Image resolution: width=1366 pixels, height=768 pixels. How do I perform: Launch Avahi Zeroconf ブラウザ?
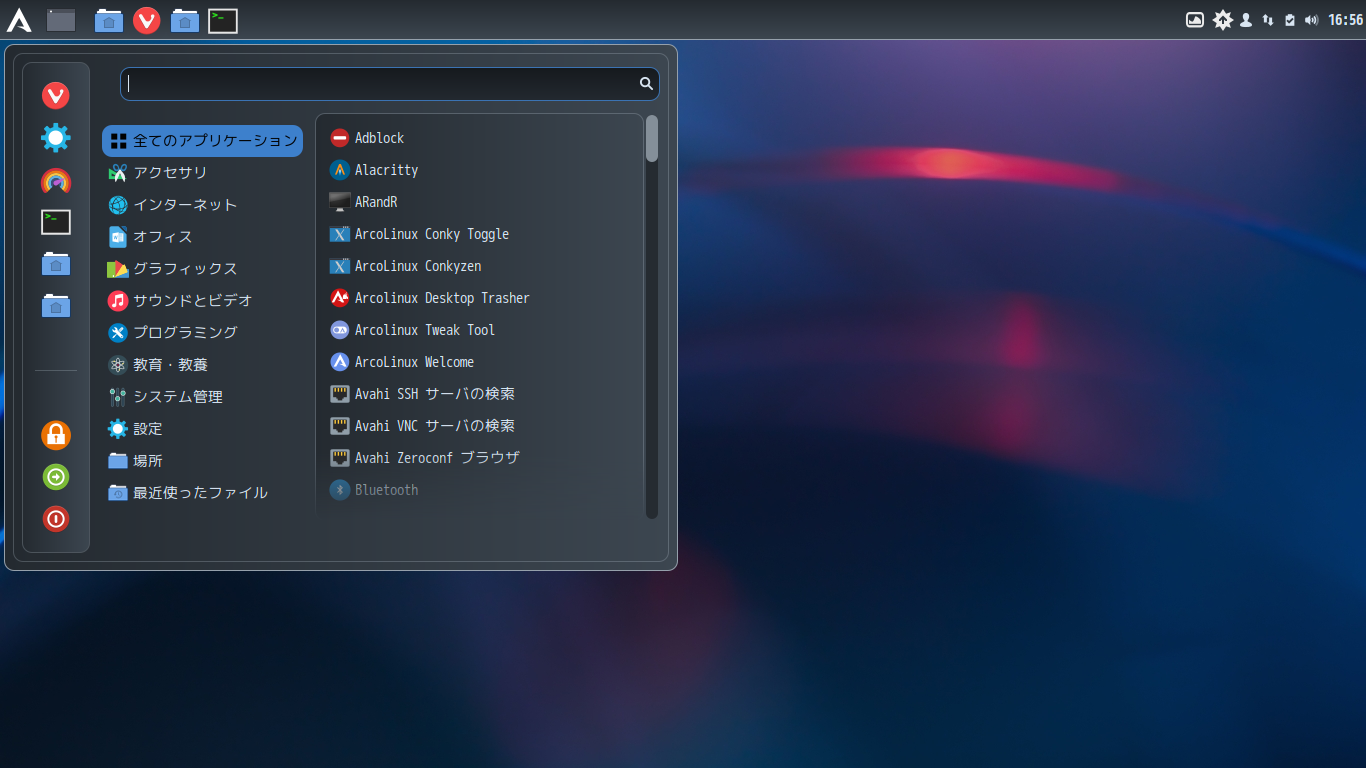479,458
